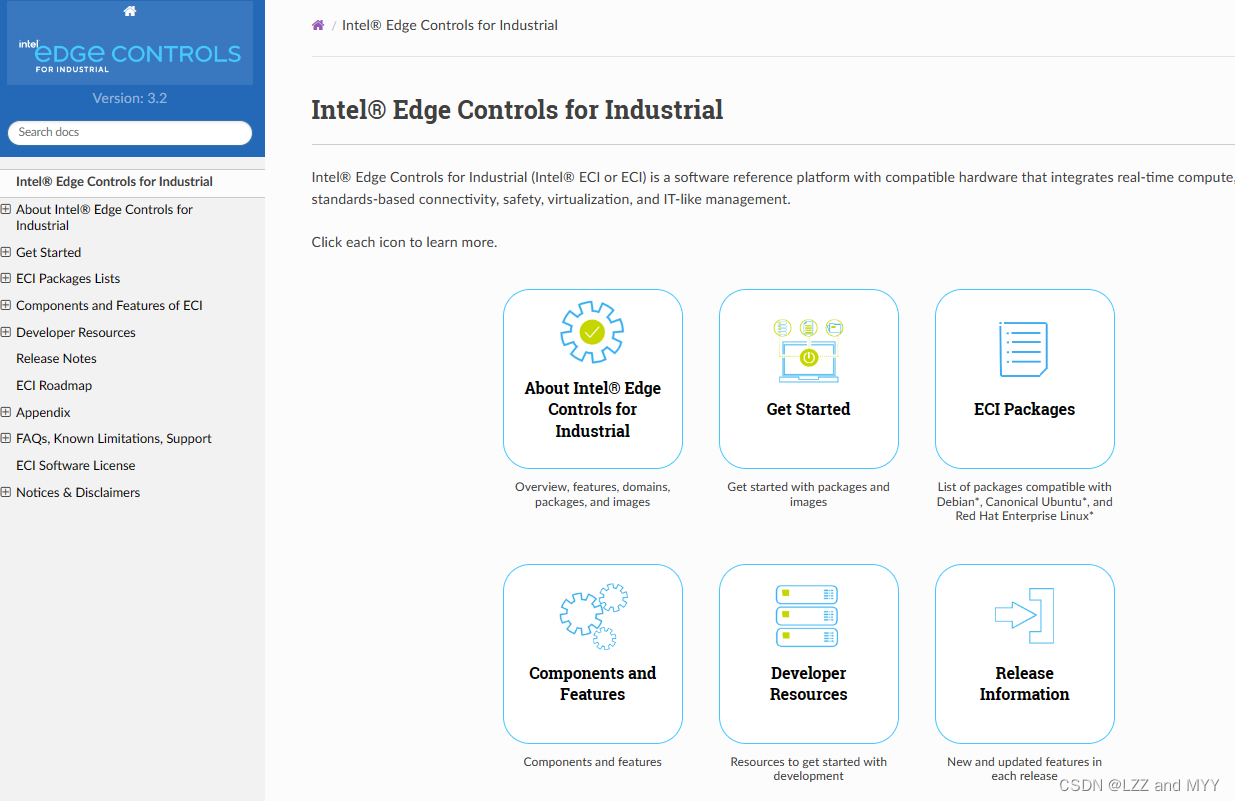1235x801 pixels.
Task: Focus the Search docs field
Action: (x=130, y=132)
